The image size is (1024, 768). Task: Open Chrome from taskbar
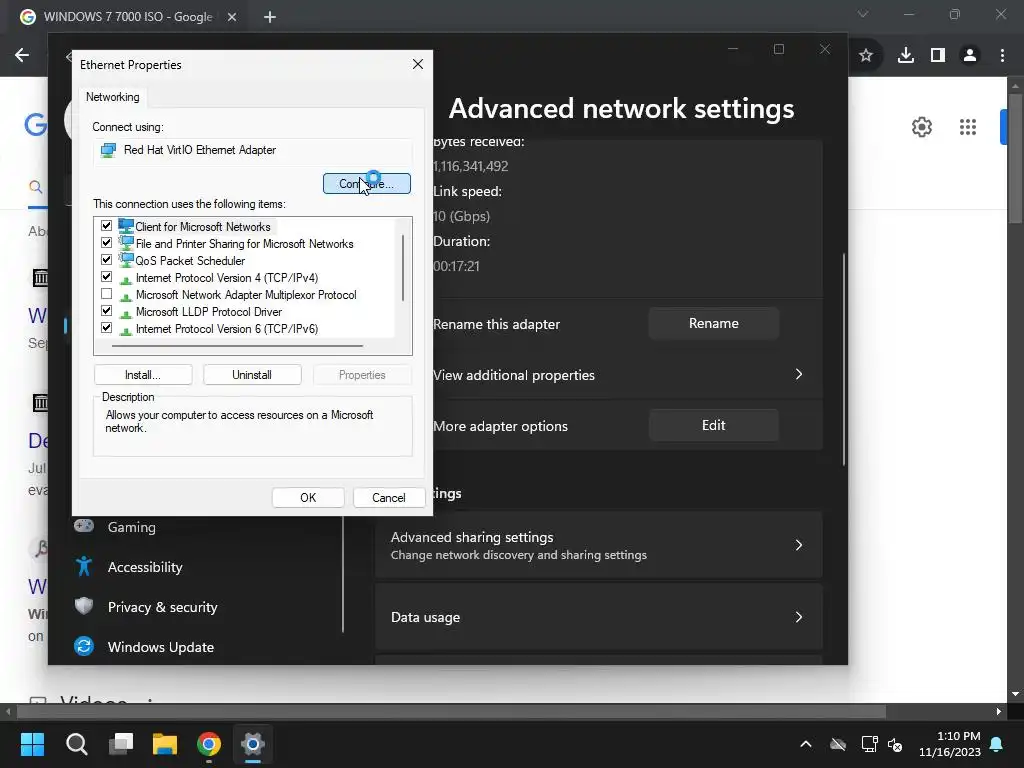tap(209, 744)
